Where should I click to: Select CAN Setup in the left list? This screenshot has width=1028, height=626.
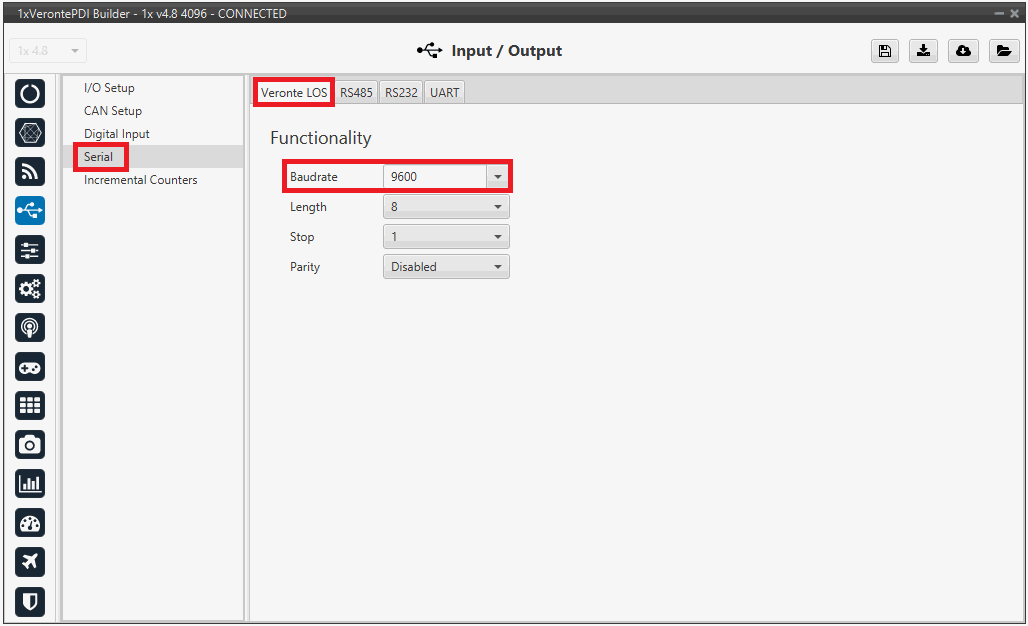(113, 111)
